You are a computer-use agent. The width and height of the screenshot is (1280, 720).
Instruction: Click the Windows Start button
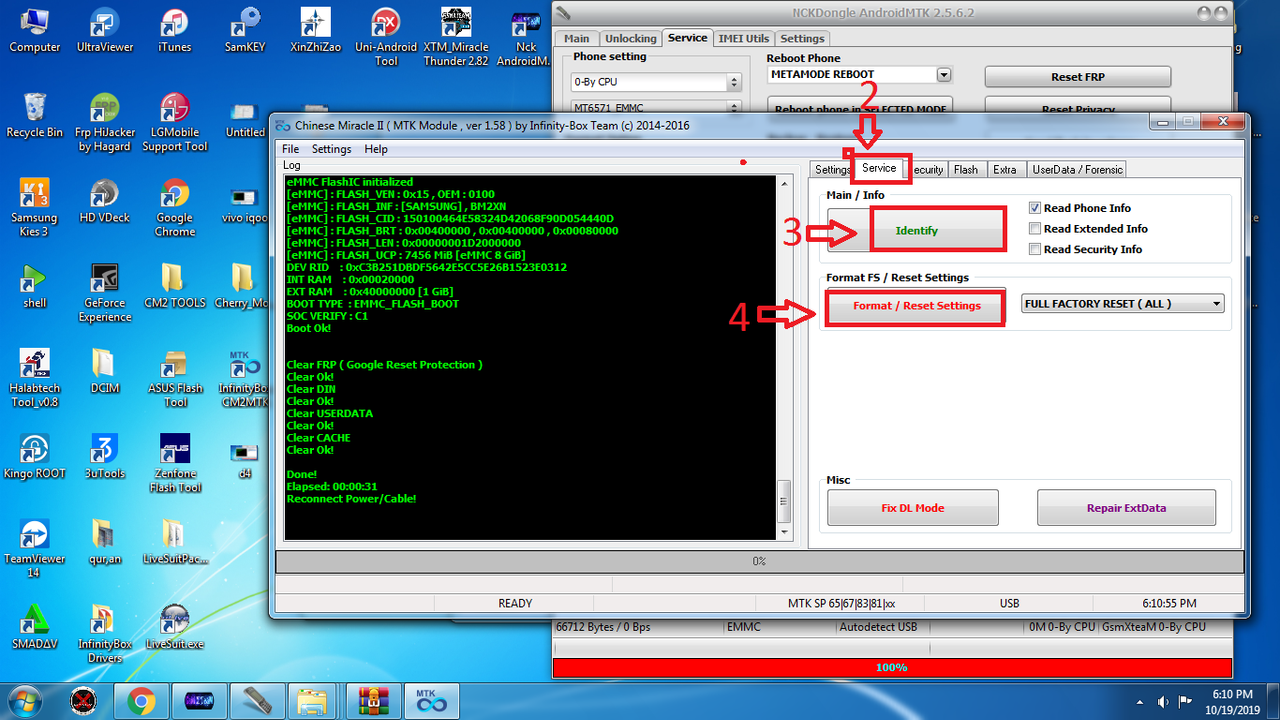[26, 701]
